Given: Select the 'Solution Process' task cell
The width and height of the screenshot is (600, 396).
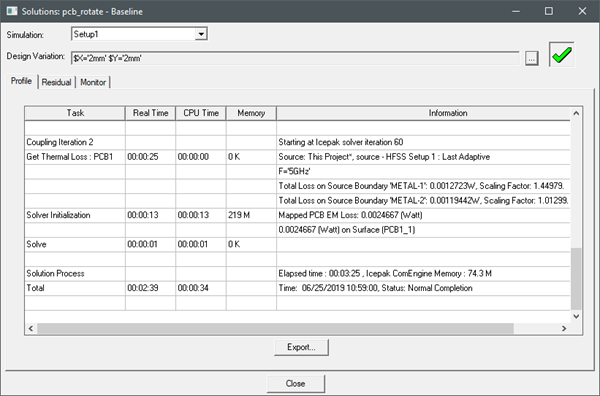Looking at the screenshot, I should (x=75, y=273).
